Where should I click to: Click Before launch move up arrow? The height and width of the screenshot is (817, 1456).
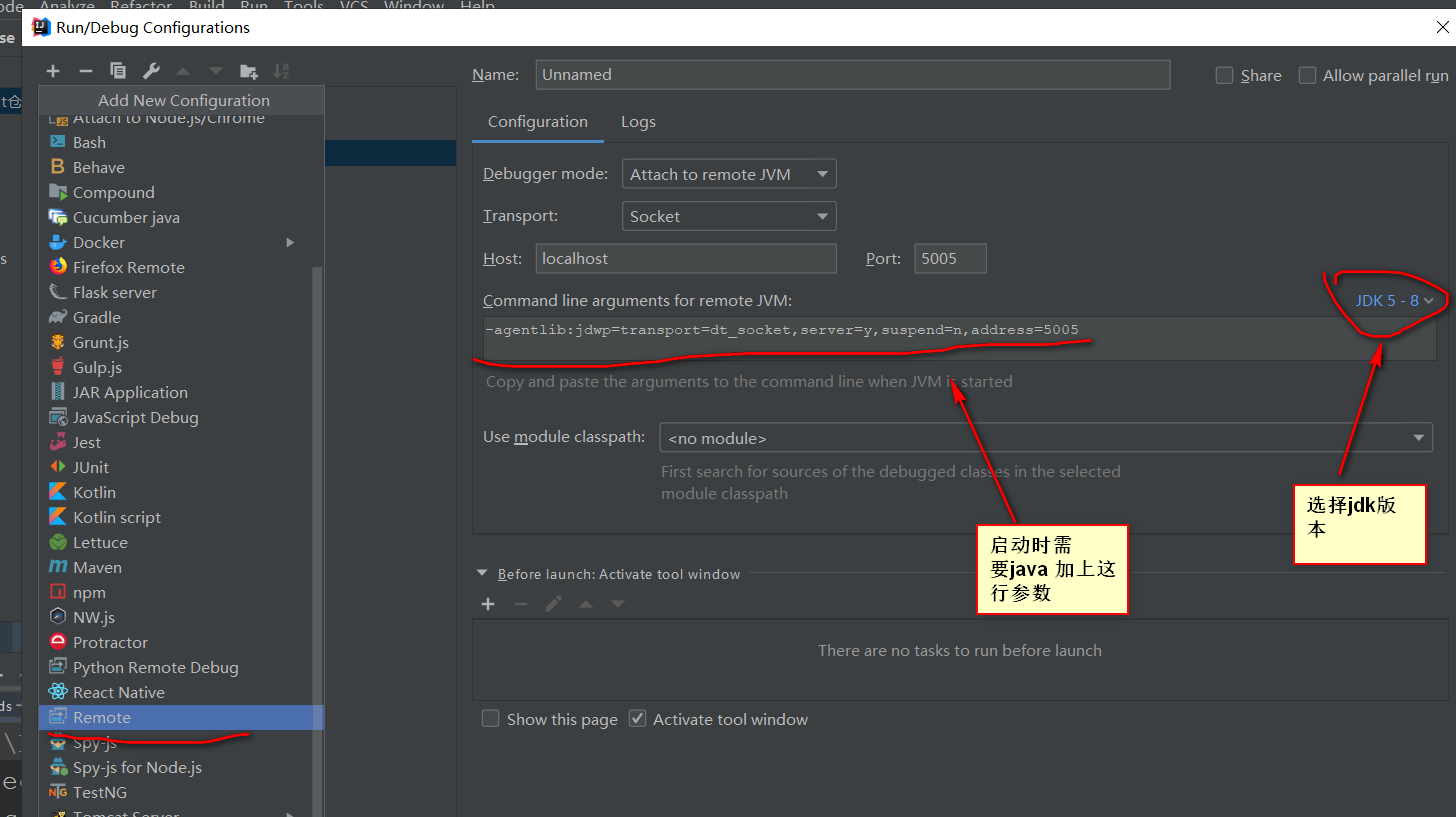(586, 604)
